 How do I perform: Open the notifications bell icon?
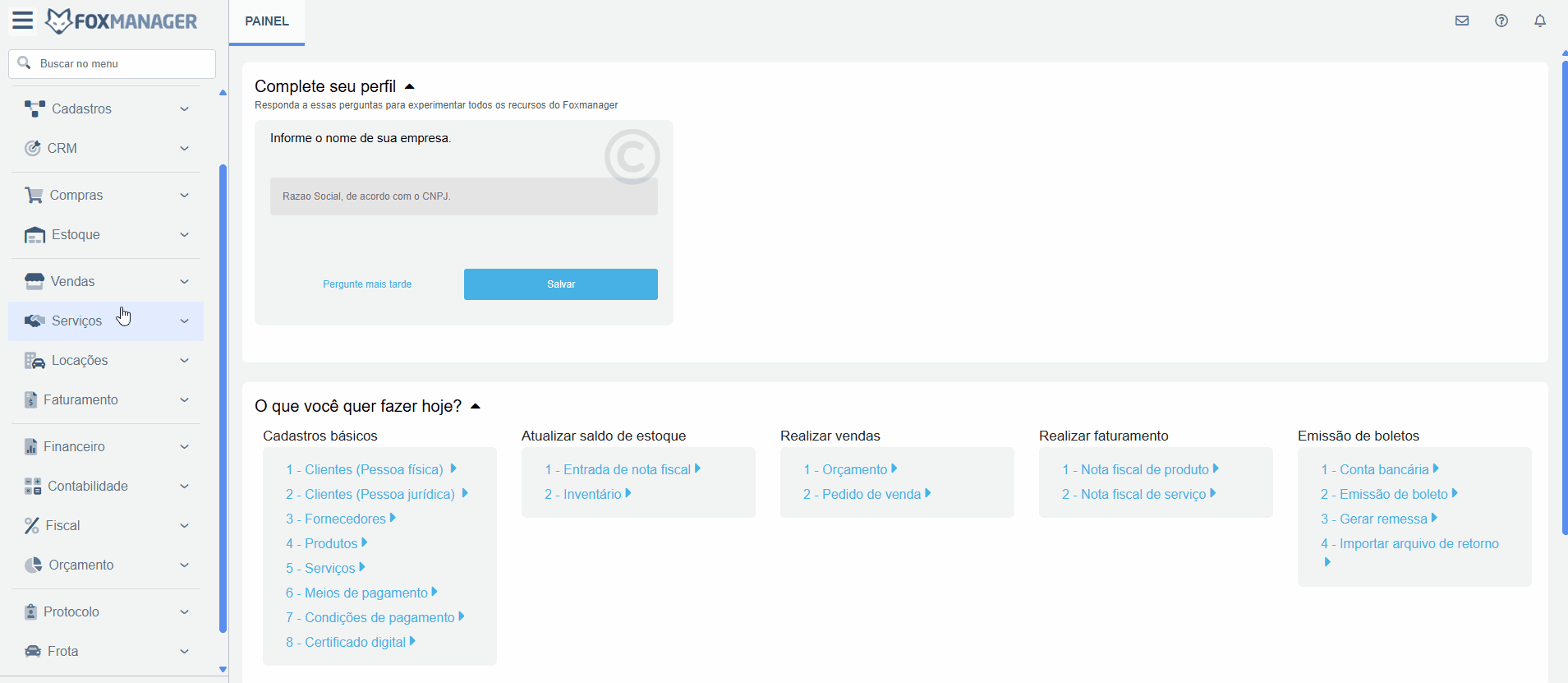point(1540,21)
